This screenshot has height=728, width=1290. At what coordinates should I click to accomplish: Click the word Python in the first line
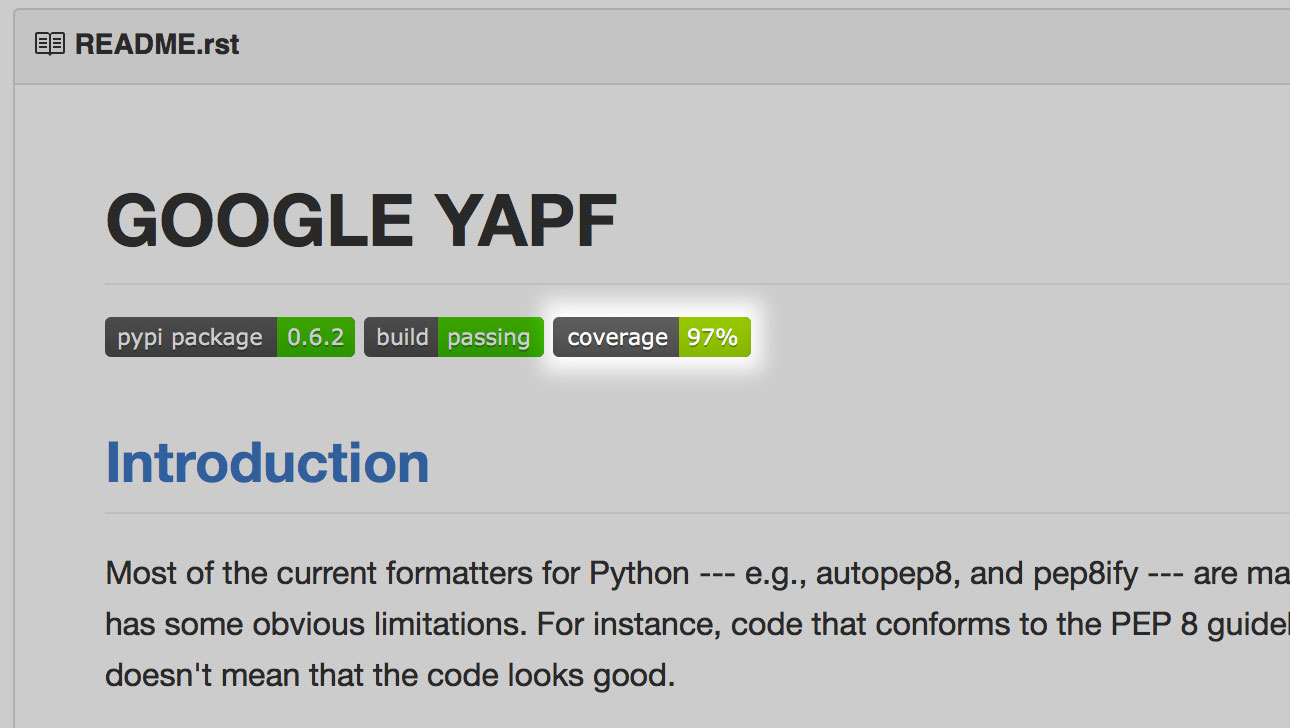click(639, 574)
